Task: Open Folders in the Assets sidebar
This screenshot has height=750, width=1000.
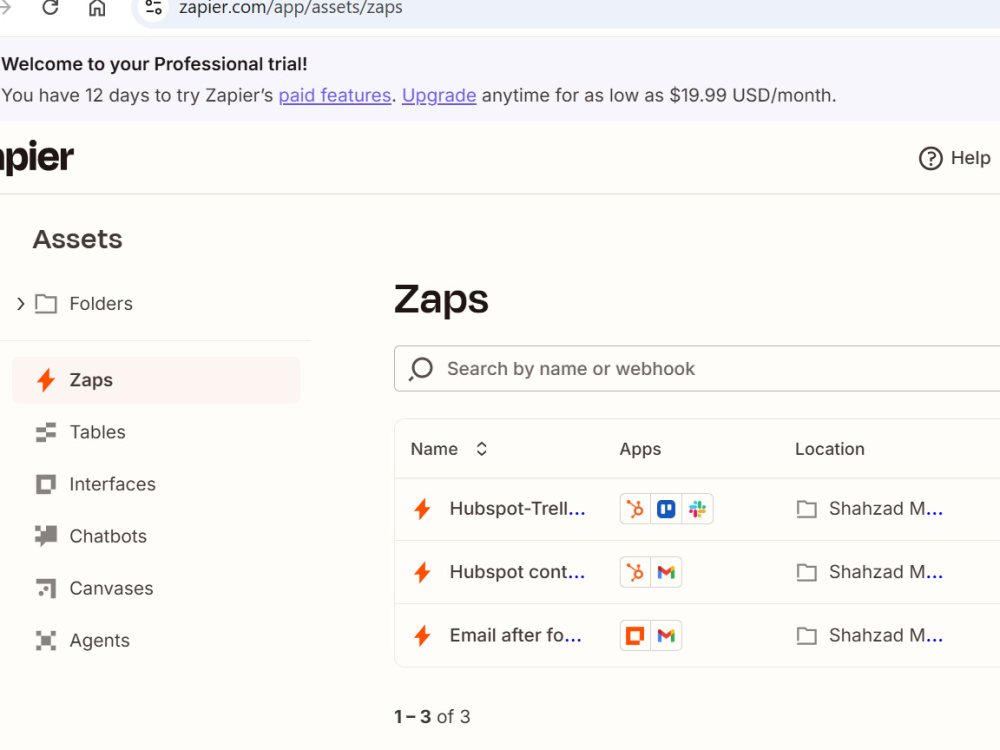Action: pos(101,304)
